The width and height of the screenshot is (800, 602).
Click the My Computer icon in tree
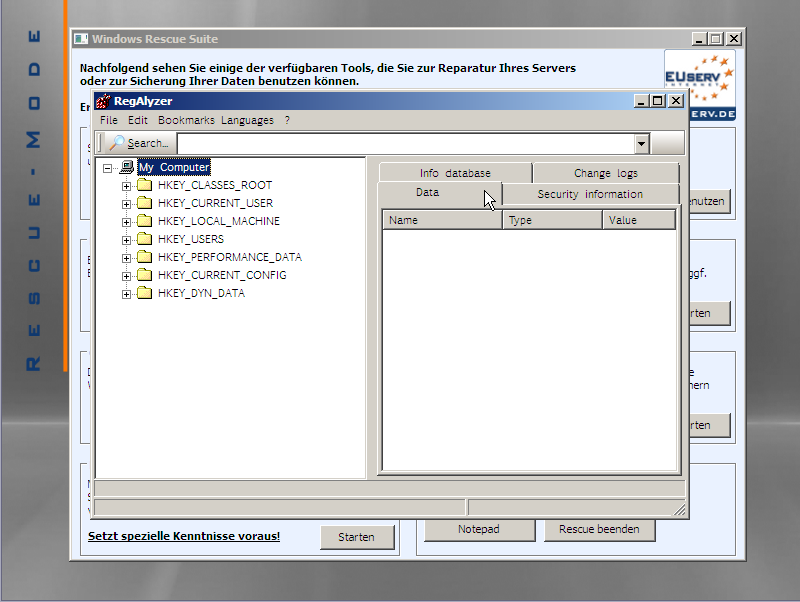127,167
